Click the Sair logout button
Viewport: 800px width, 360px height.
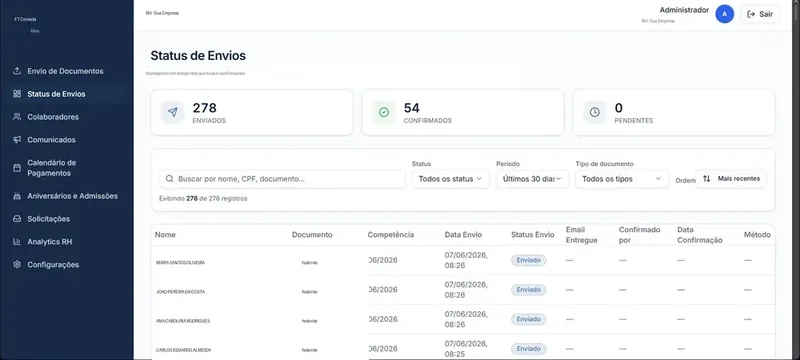[x=760, y=14]
